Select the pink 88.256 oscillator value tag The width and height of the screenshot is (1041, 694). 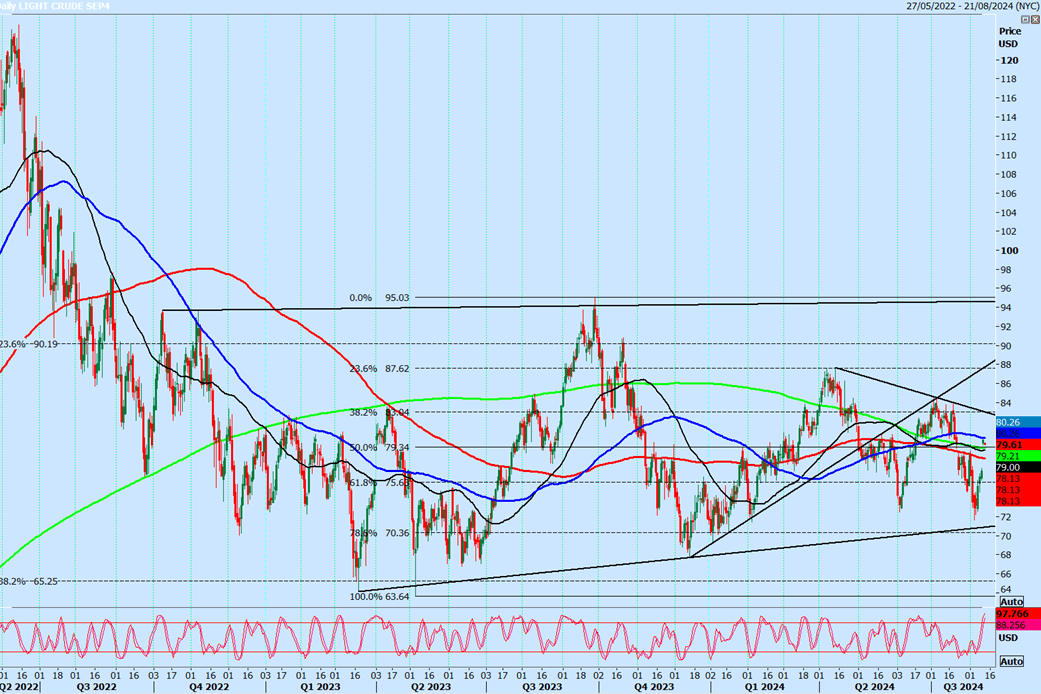(x=1018, y=625)
